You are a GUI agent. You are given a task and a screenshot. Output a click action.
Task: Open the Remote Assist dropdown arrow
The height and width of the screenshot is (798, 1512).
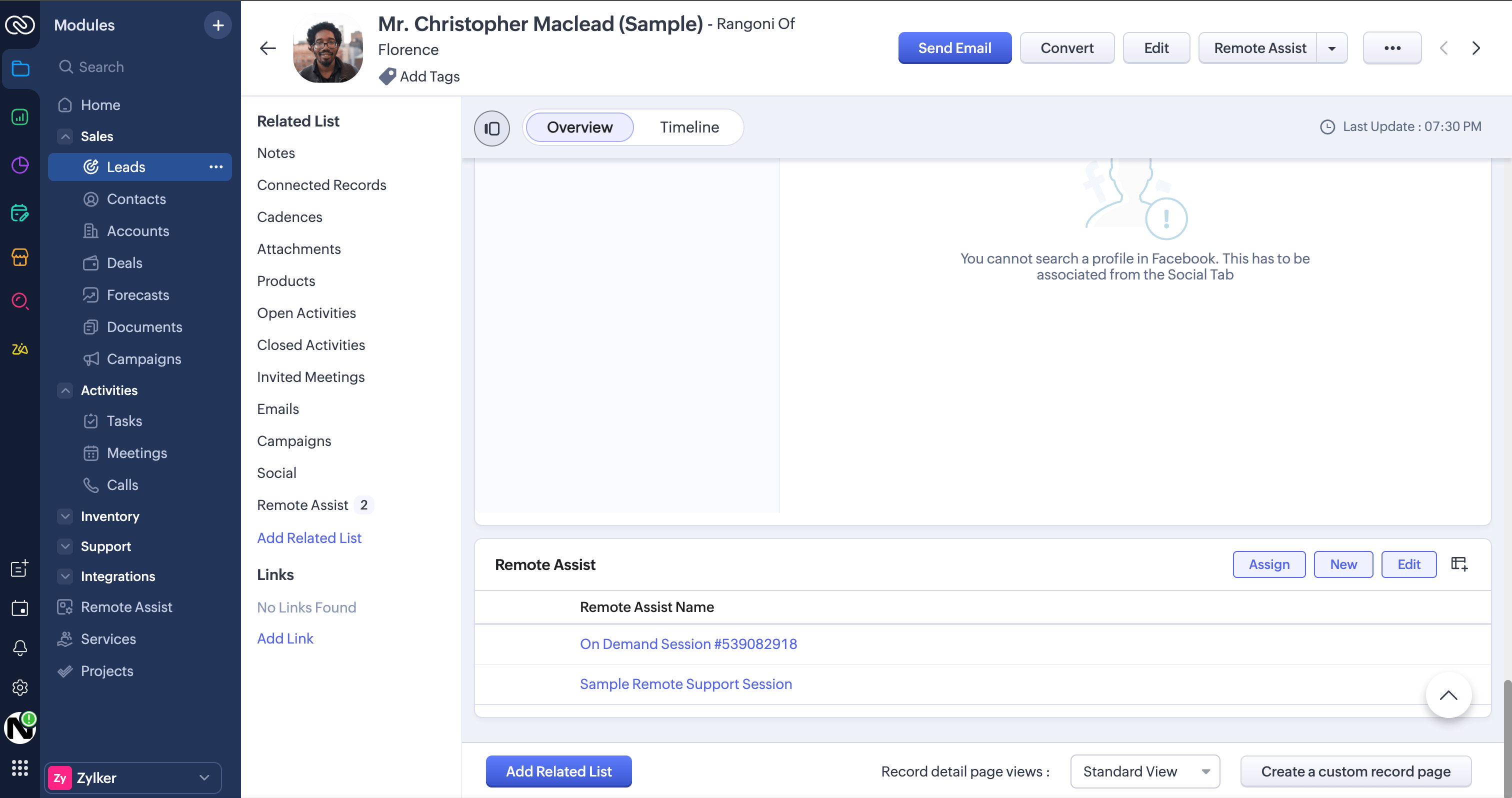(1332, 48)
